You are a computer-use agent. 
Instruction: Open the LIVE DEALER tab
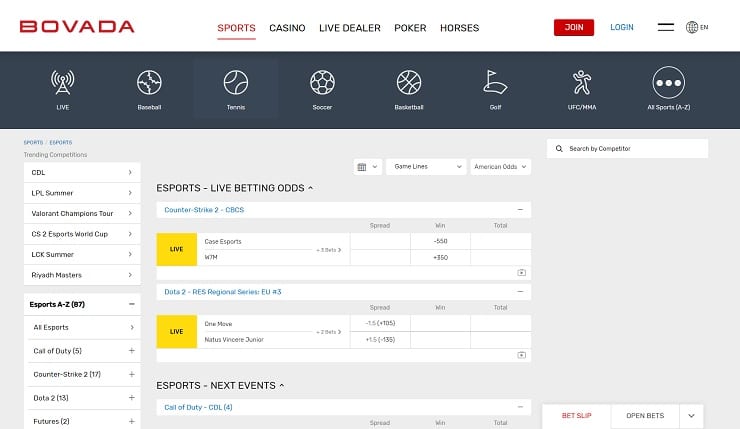(350, 28)
